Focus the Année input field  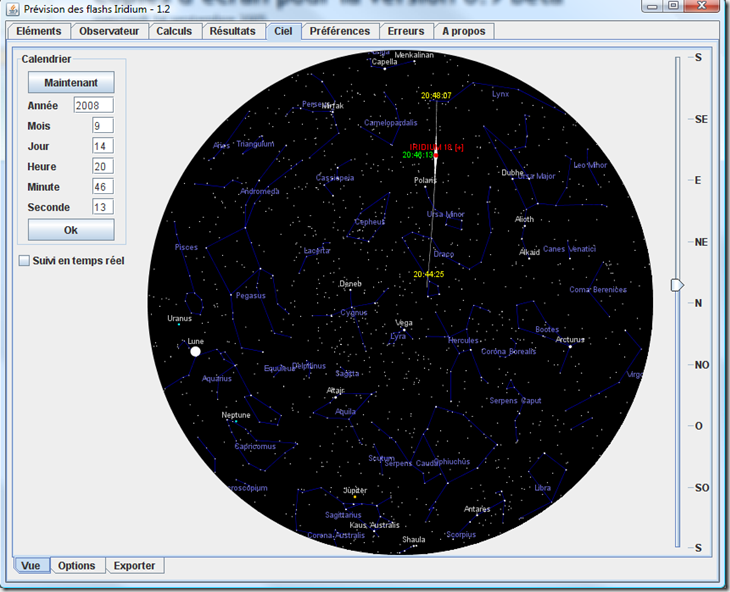(x=93, y=105)
